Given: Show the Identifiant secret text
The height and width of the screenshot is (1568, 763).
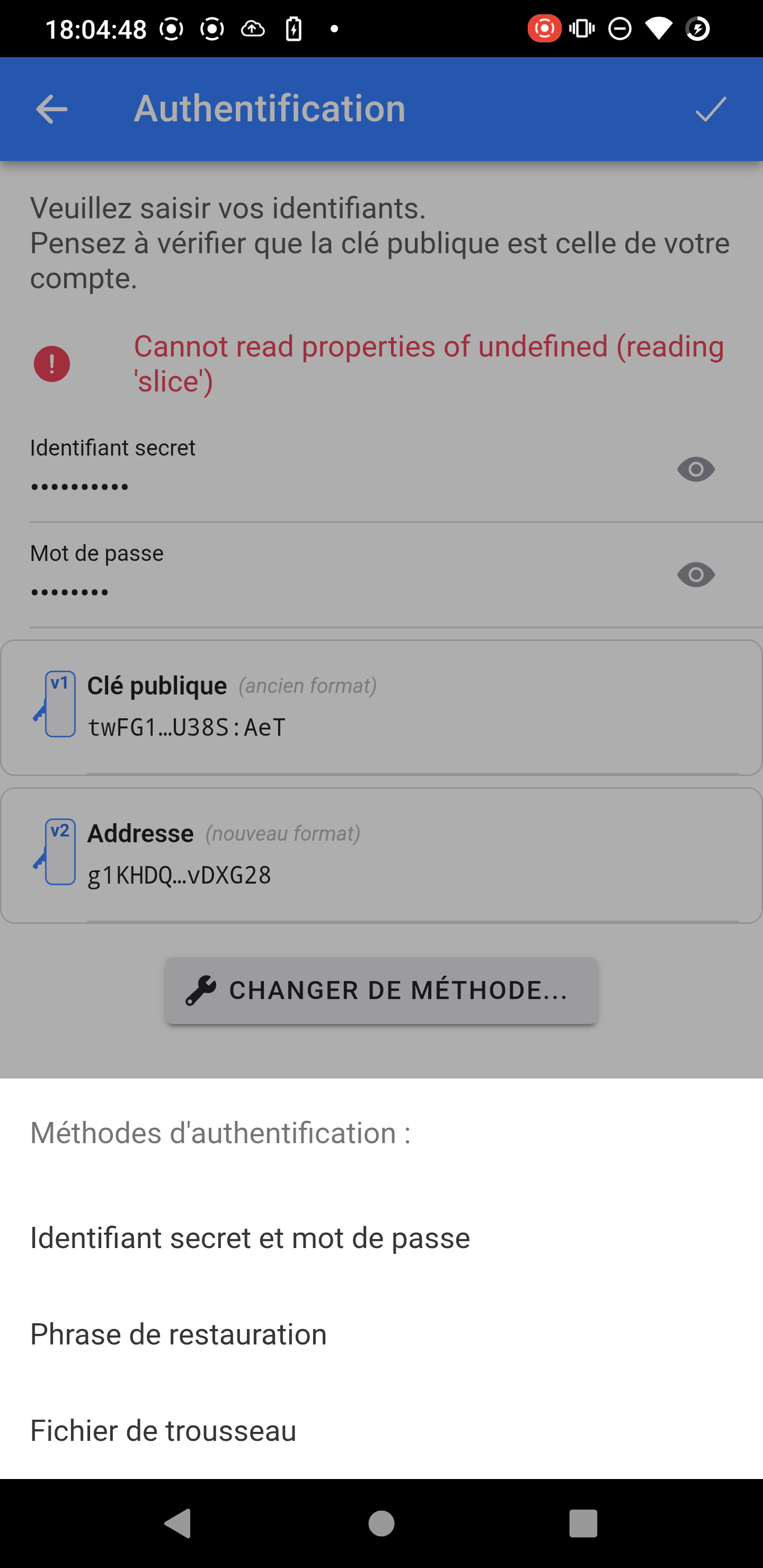Looking at the screenshot, I should point(695,469).
